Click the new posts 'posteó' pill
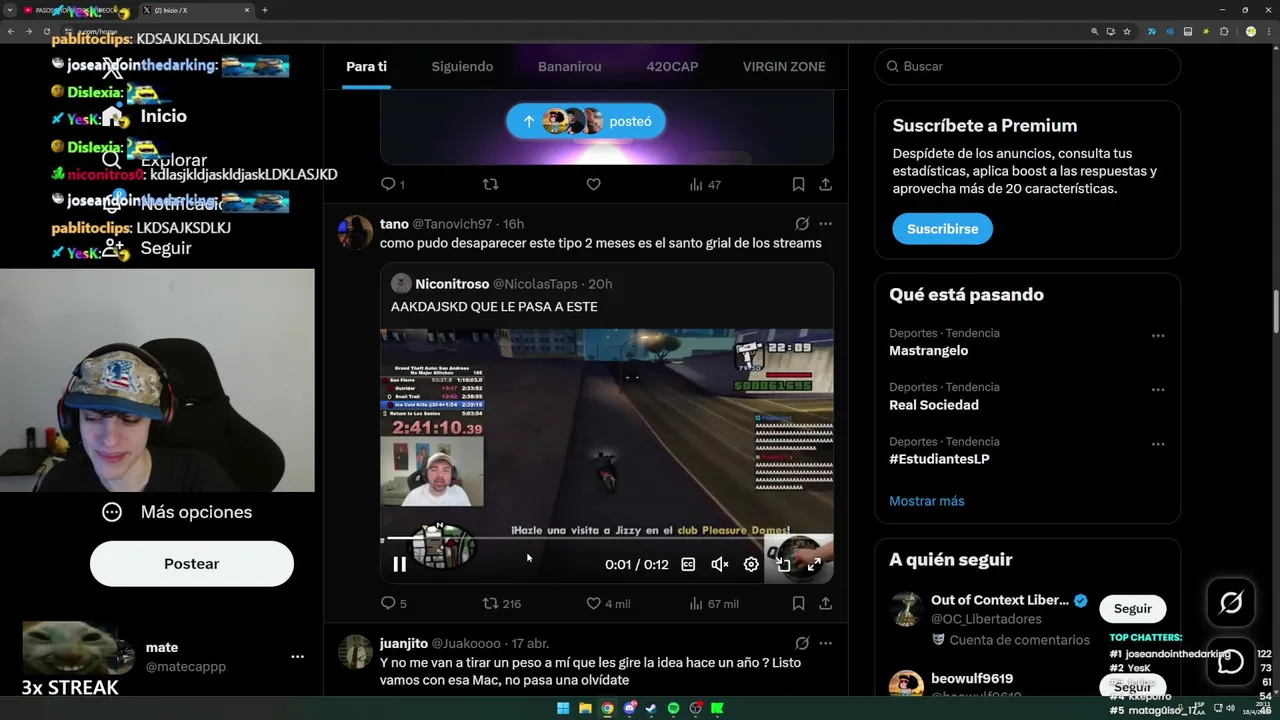Screen dimensions: 1280x720 point(585,121)
